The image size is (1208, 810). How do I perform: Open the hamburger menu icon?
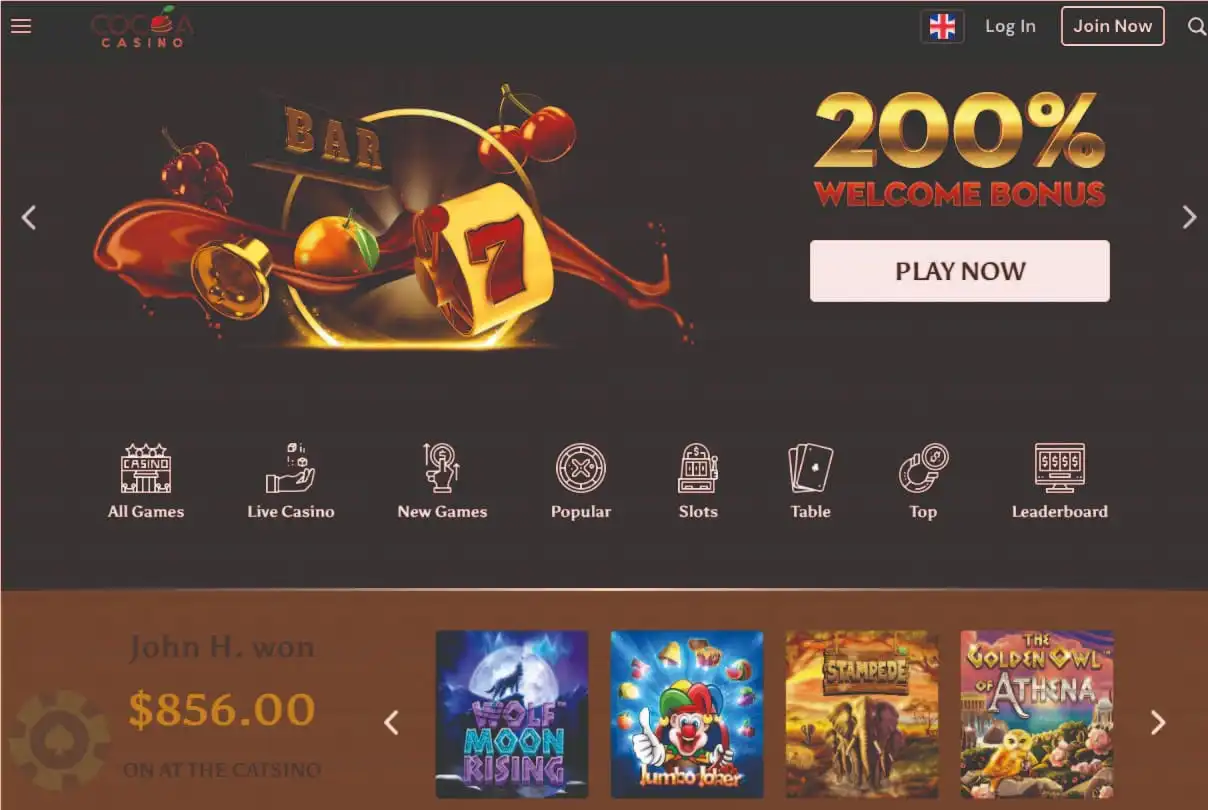21,26
